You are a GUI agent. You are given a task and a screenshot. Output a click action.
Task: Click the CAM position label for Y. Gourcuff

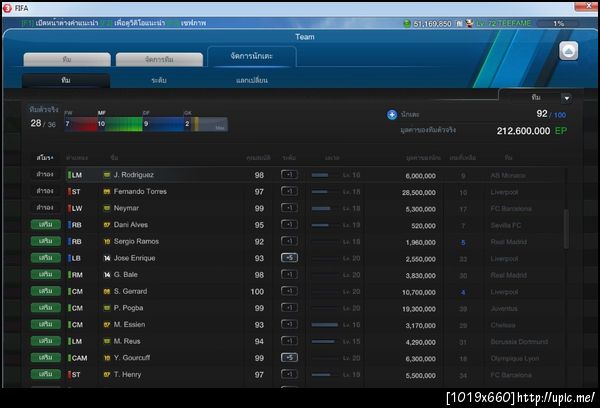click(79, 358)
